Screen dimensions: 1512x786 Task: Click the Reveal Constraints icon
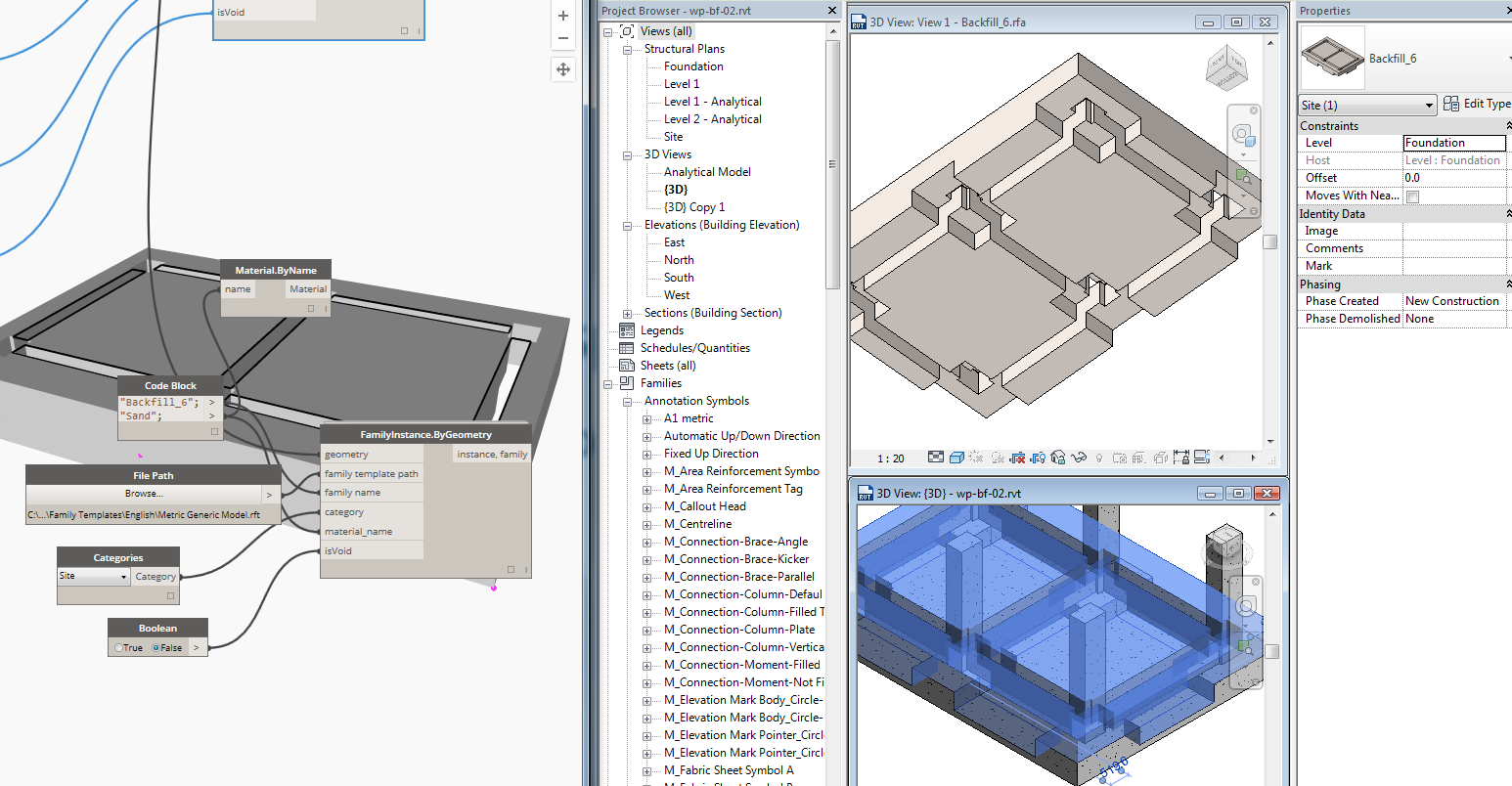click(x=1182, y=458)
